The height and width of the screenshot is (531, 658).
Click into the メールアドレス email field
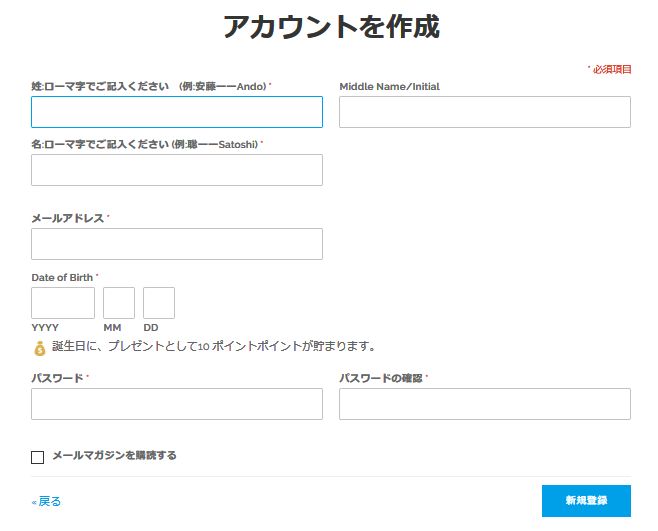177,244
